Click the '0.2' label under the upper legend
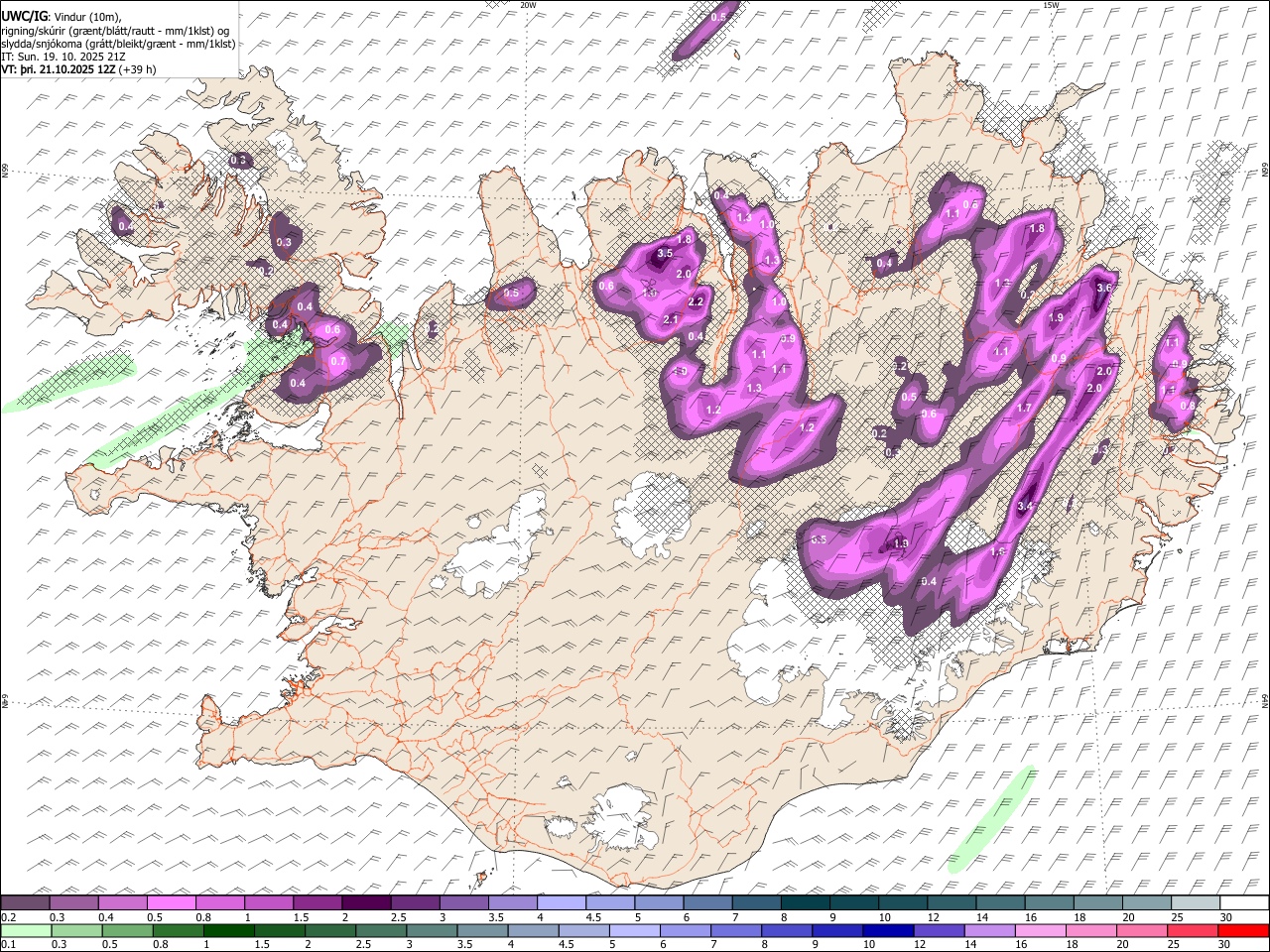This screenshot has width=1270, height=952. click(x=7, y=917)
